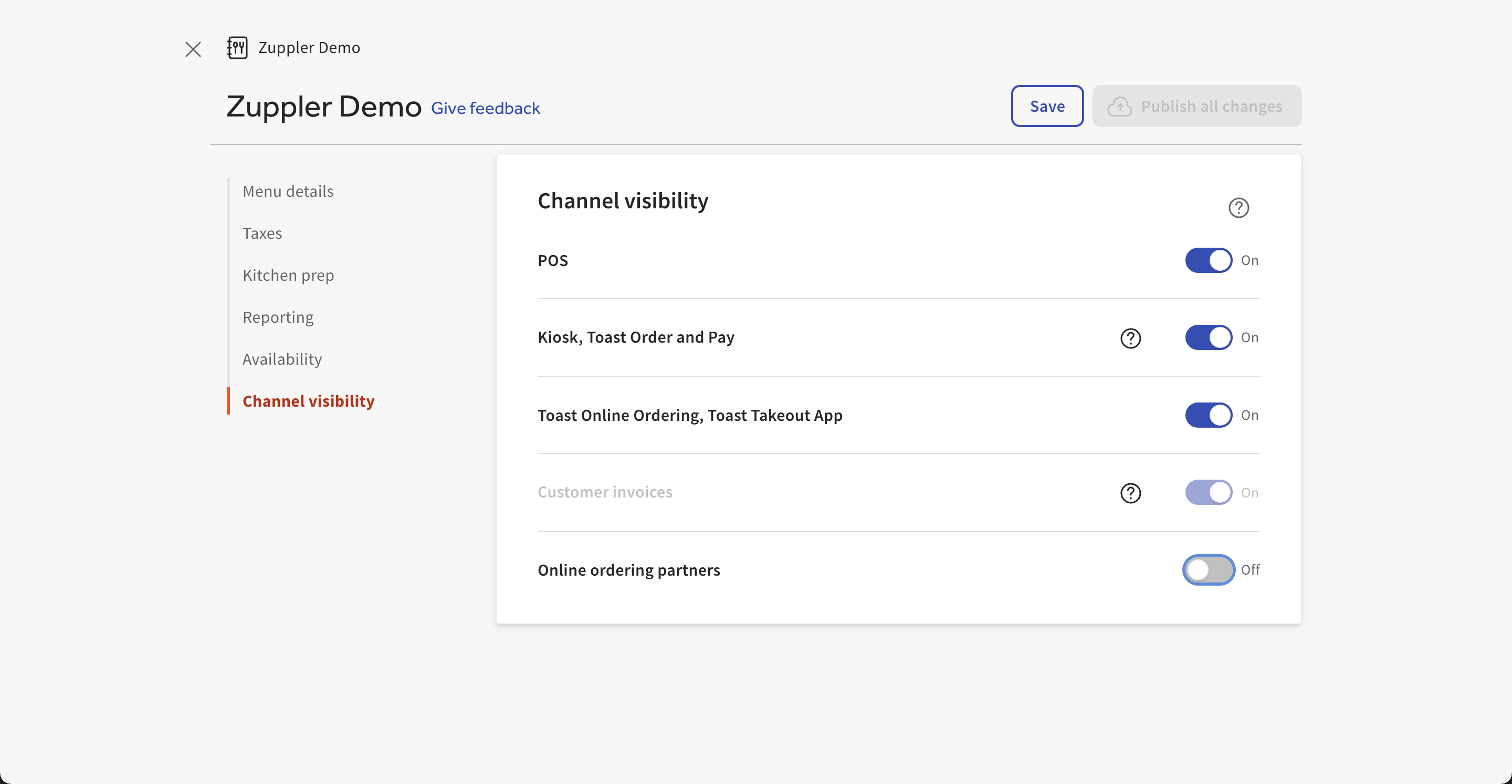Disable Kiosk, Toast Order and Pay toggle
Viewport: 1512px width, 784px height.
(x=1208, y=337)
